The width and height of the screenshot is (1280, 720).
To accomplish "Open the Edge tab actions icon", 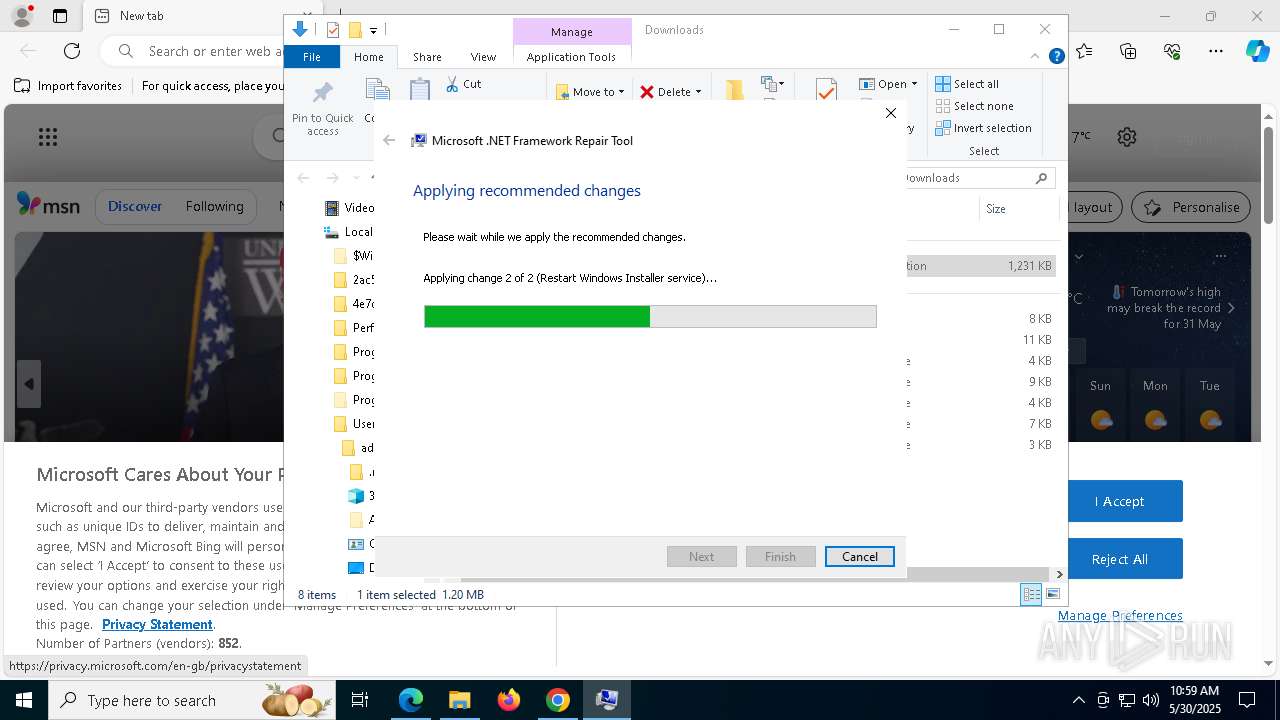I will (60, 16).
